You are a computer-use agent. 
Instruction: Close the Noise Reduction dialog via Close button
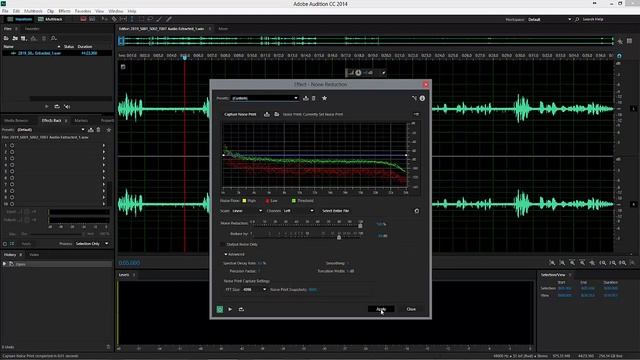click(411, 309)
